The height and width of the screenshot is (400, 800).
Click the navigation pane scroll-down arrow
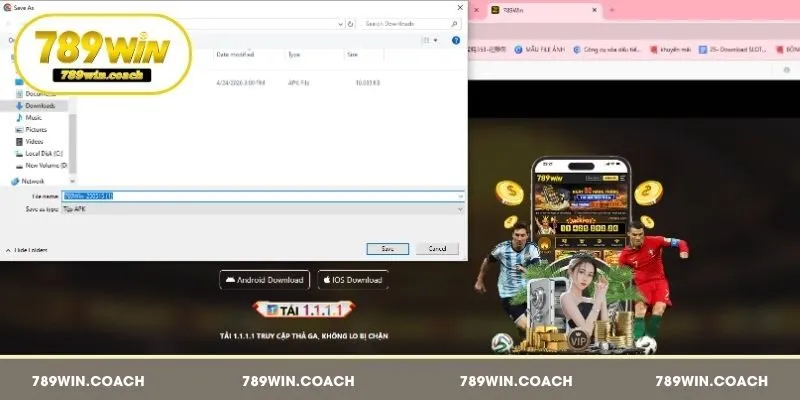[72, 181]
